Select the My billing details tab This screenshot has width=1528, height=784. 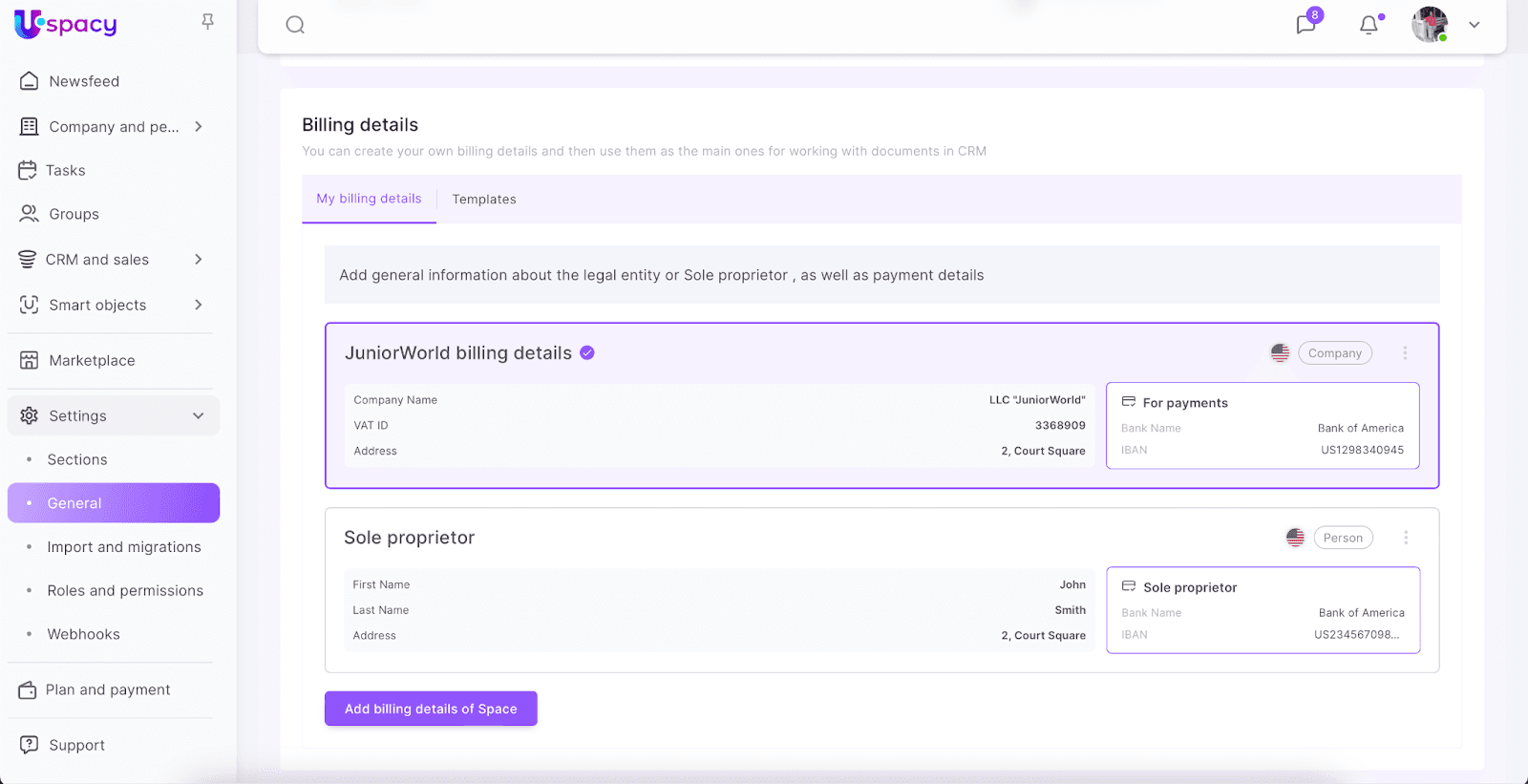click(x=369, y=199)
